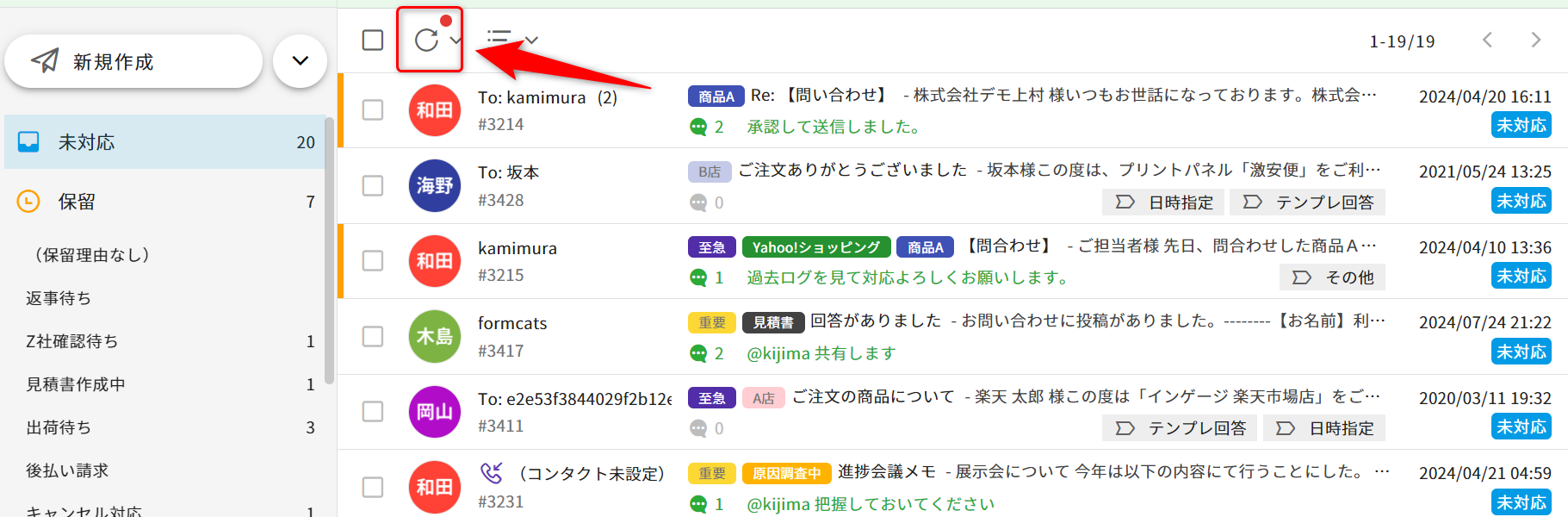Expand the dropdown next to 新規作成
Image resolution: width=1568 pixels, height=517 pixels.
pyautogui.click(x=300, y=61)
